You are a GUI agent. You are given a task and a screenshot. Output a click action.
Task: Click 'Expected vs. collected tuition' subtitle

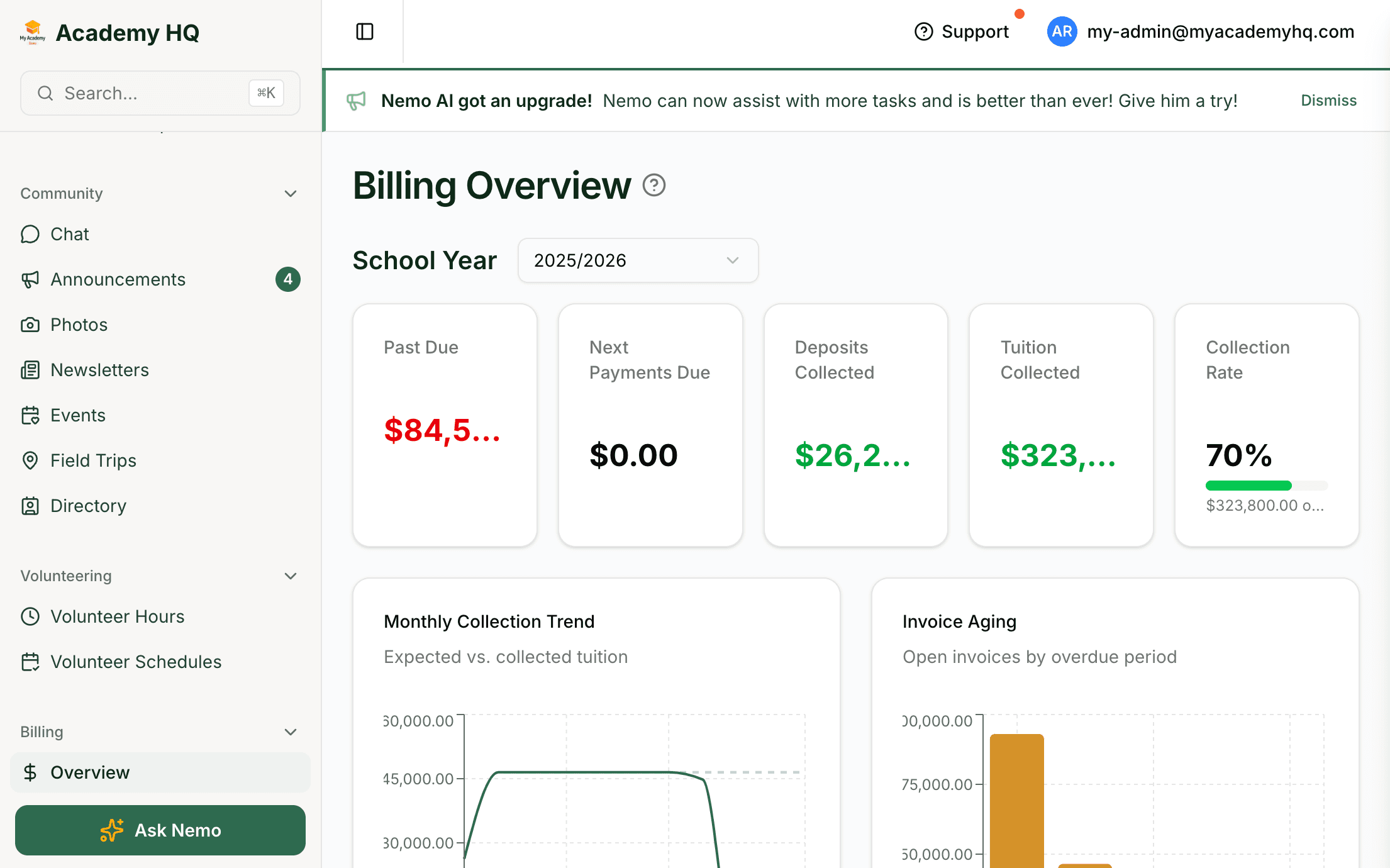506,657
